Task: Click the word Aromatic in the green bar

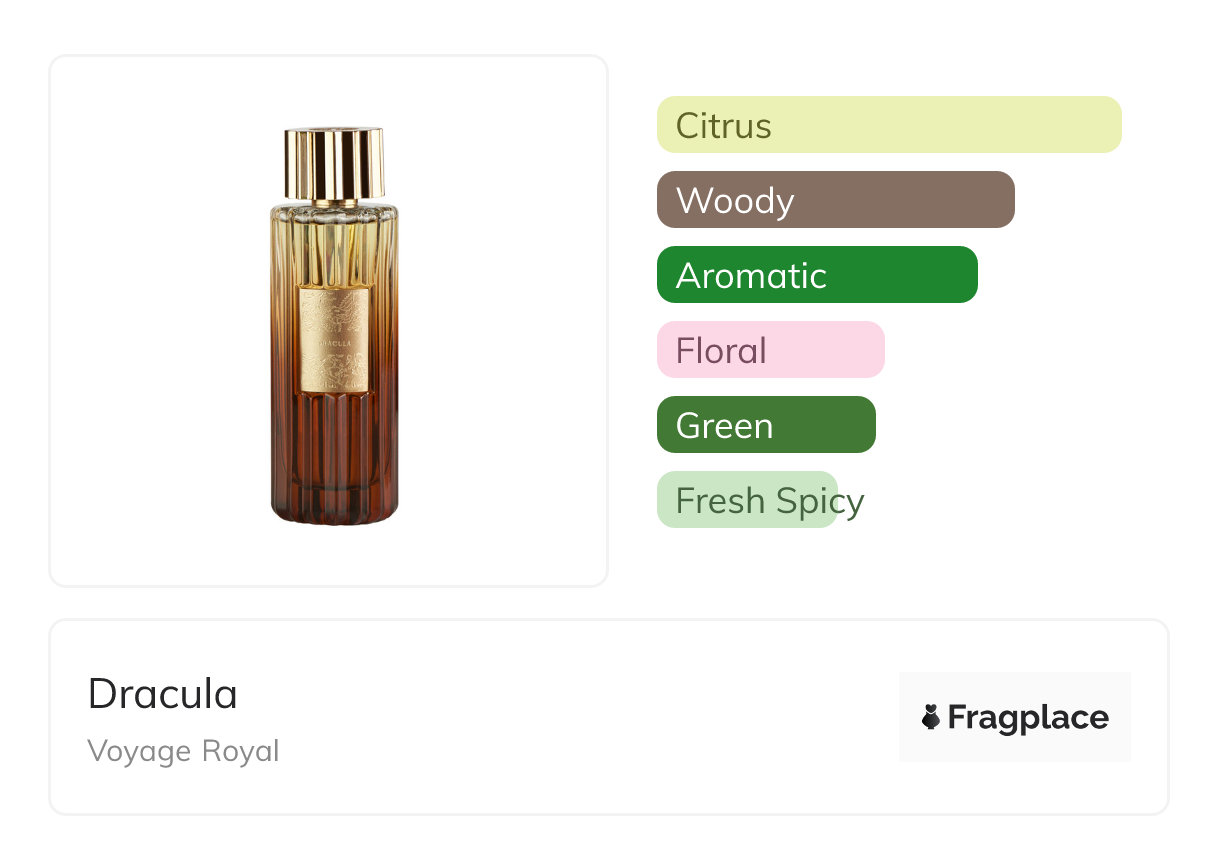Action: pos(751,276)
